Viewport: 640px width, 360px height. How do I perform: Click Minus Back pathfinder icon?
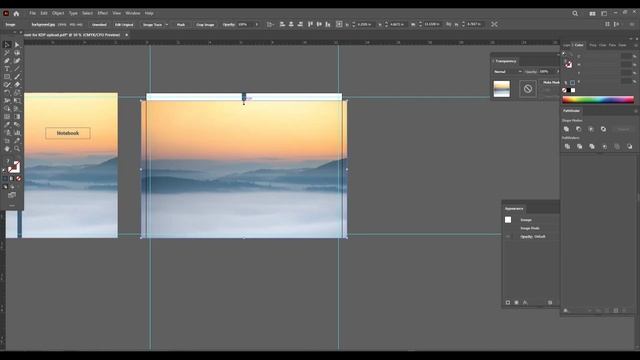click(x=629, y=147)
